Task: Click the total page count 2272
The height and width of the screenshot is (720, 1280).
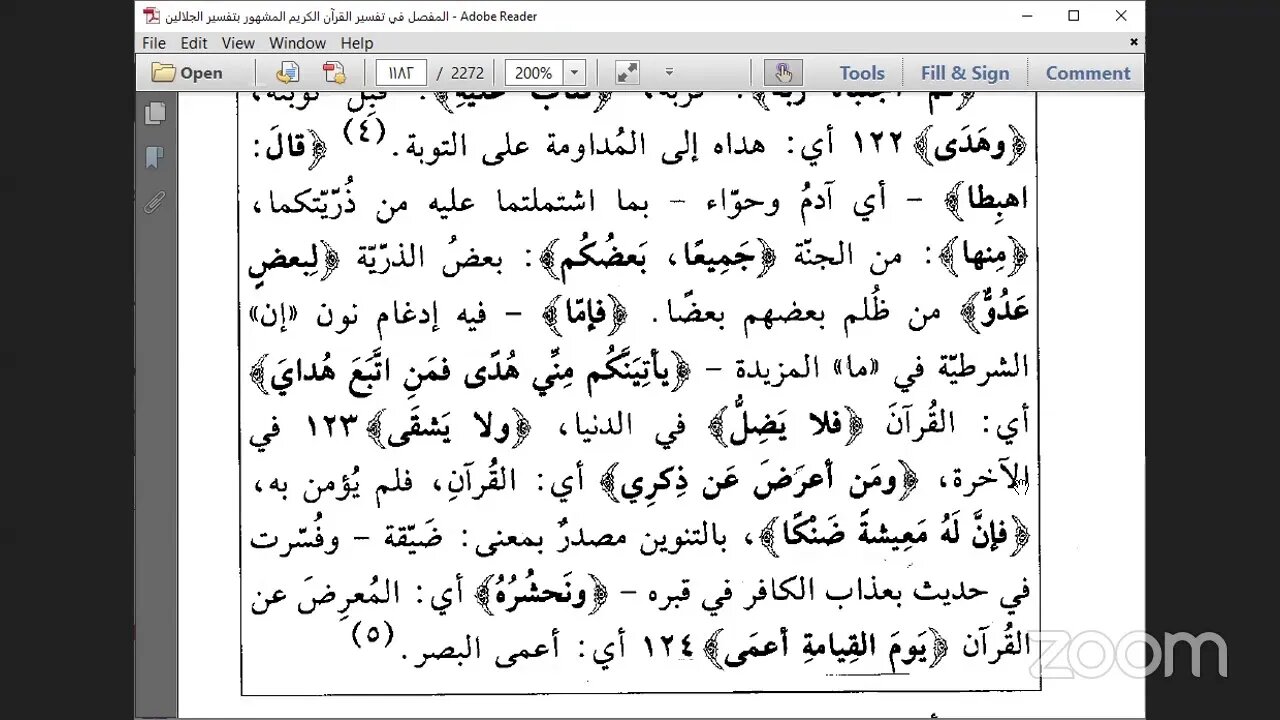Action: tap(467, 73)
